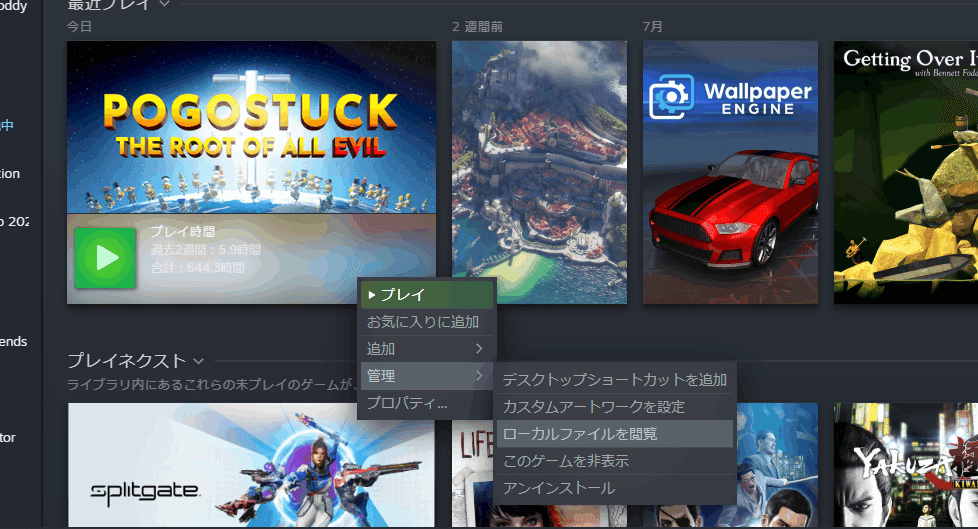978x529 pixels.
Task: Open the Wallpaper Engine cover
Action: click(730, 173)
